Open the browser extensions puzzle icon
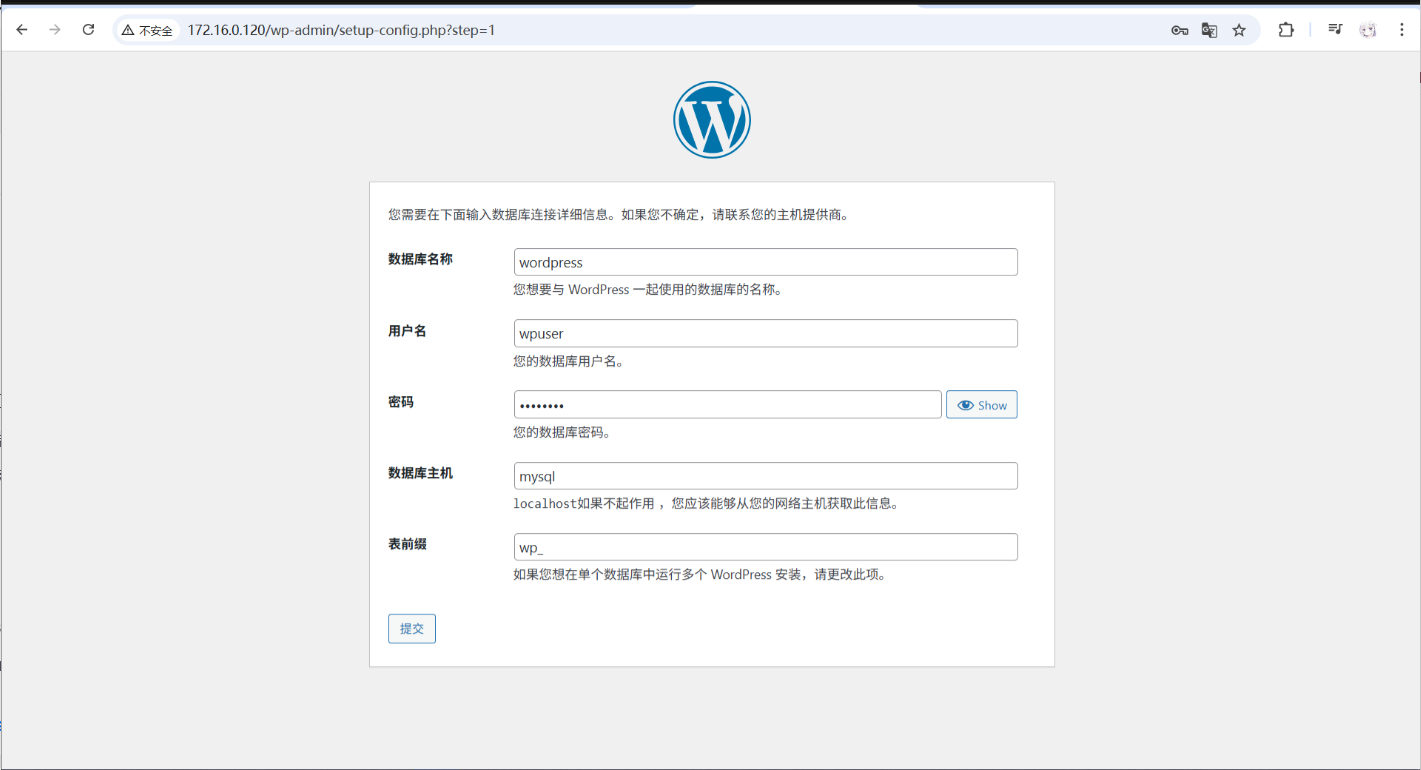This screenshot has width=1421, height=770. click(1286, 30)
